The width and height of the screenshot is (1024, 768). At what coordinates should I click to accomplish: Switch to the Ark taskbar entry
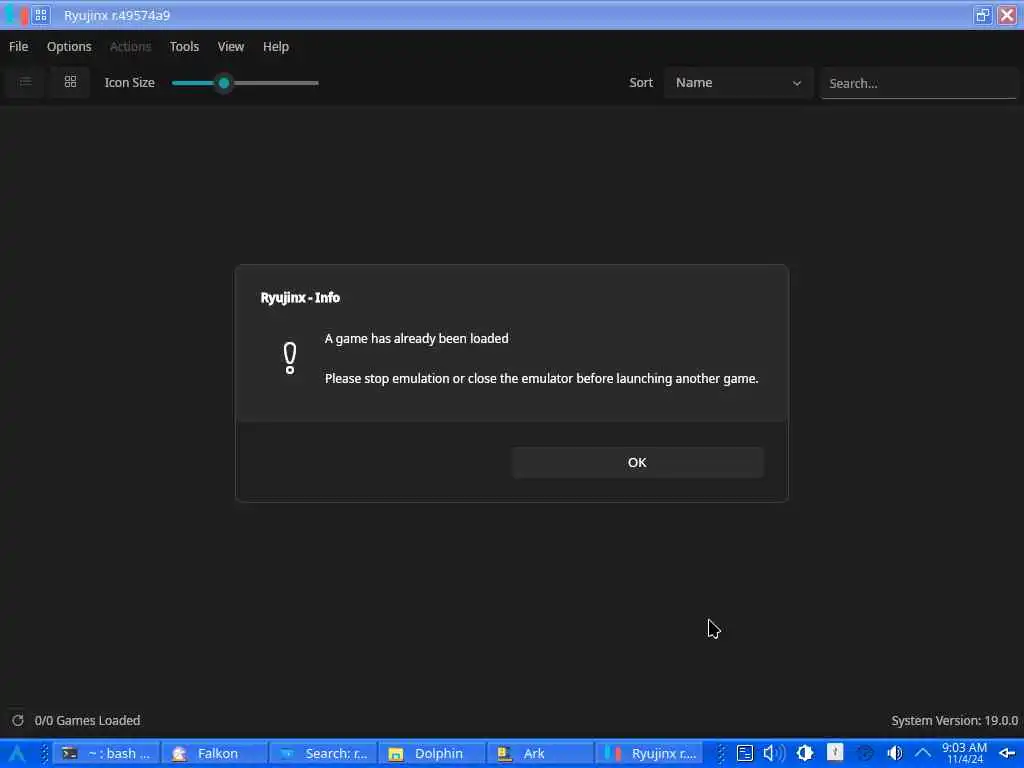pos(540,753)
